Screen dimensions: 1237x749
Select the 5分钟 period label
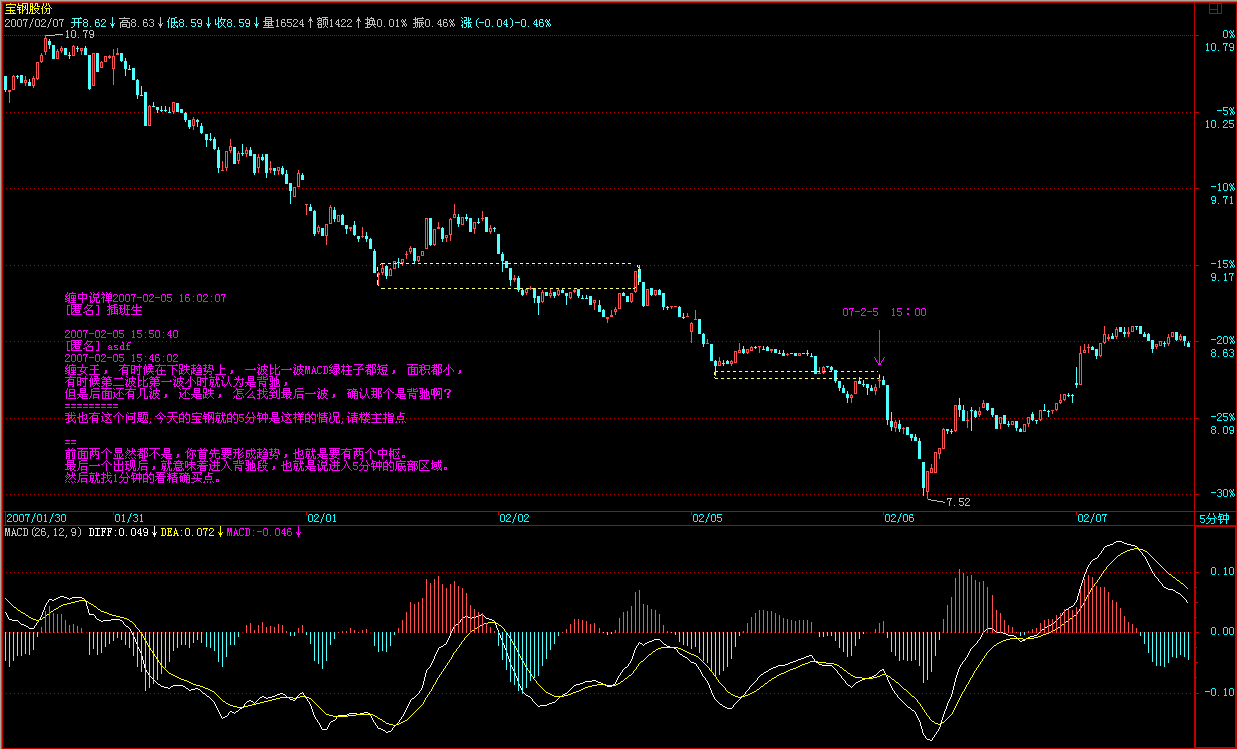click(1215, 518)
